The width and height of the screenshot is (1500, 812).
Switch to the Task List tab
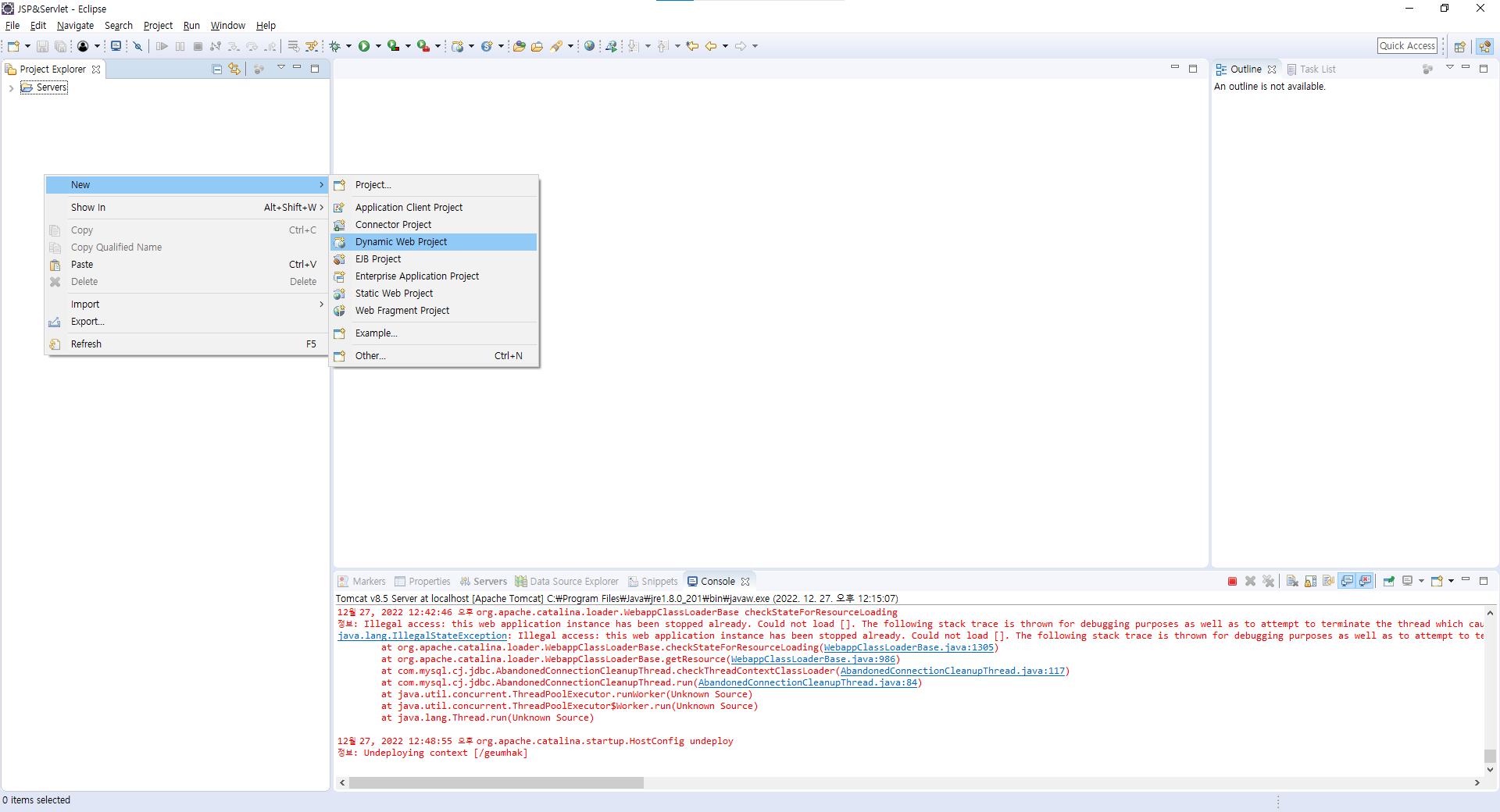pos(1312,69)
